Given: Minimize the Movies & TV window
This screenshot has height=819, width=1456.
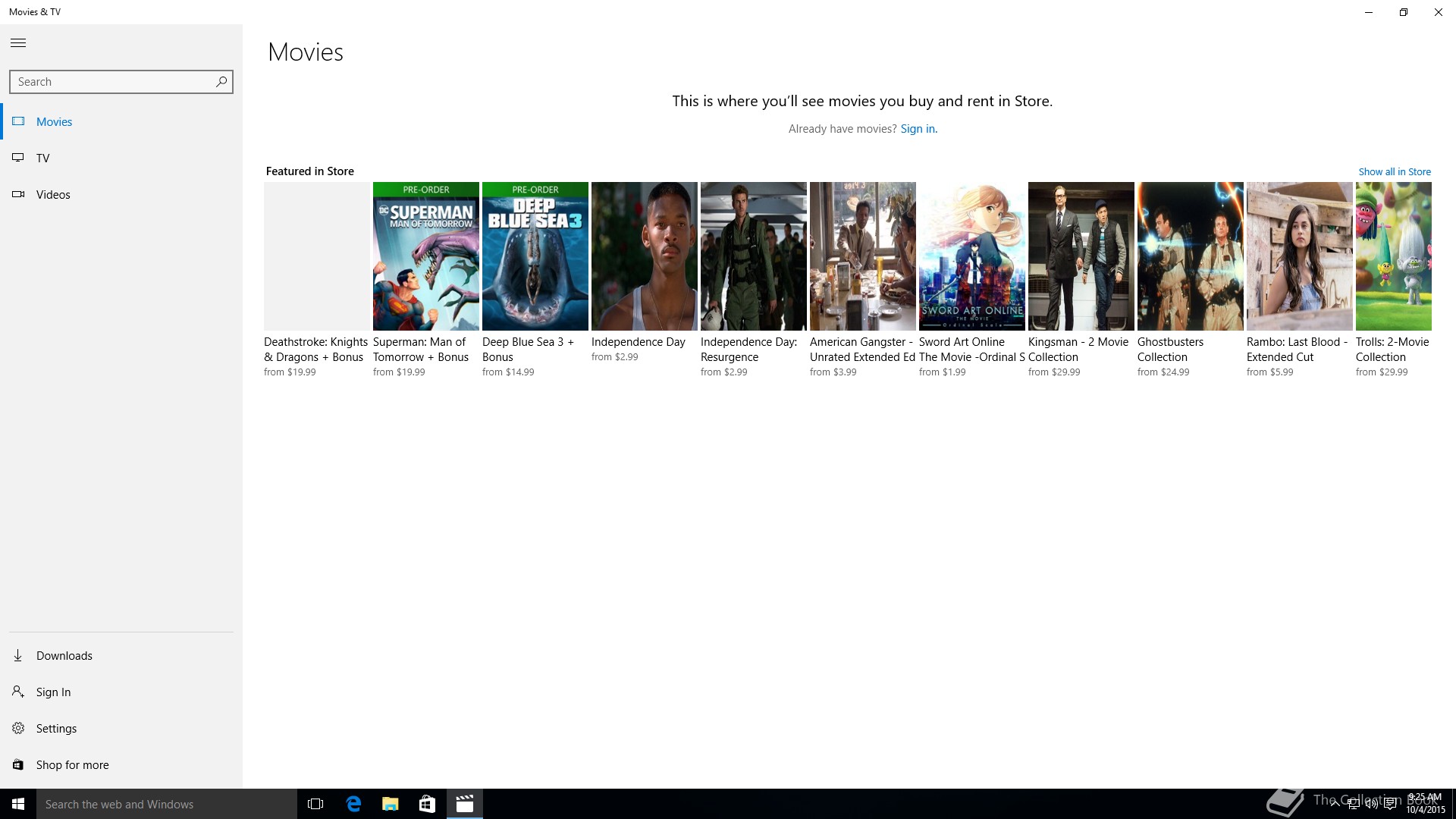Looking at the screenshot, I should click(x=1369, y=12).
